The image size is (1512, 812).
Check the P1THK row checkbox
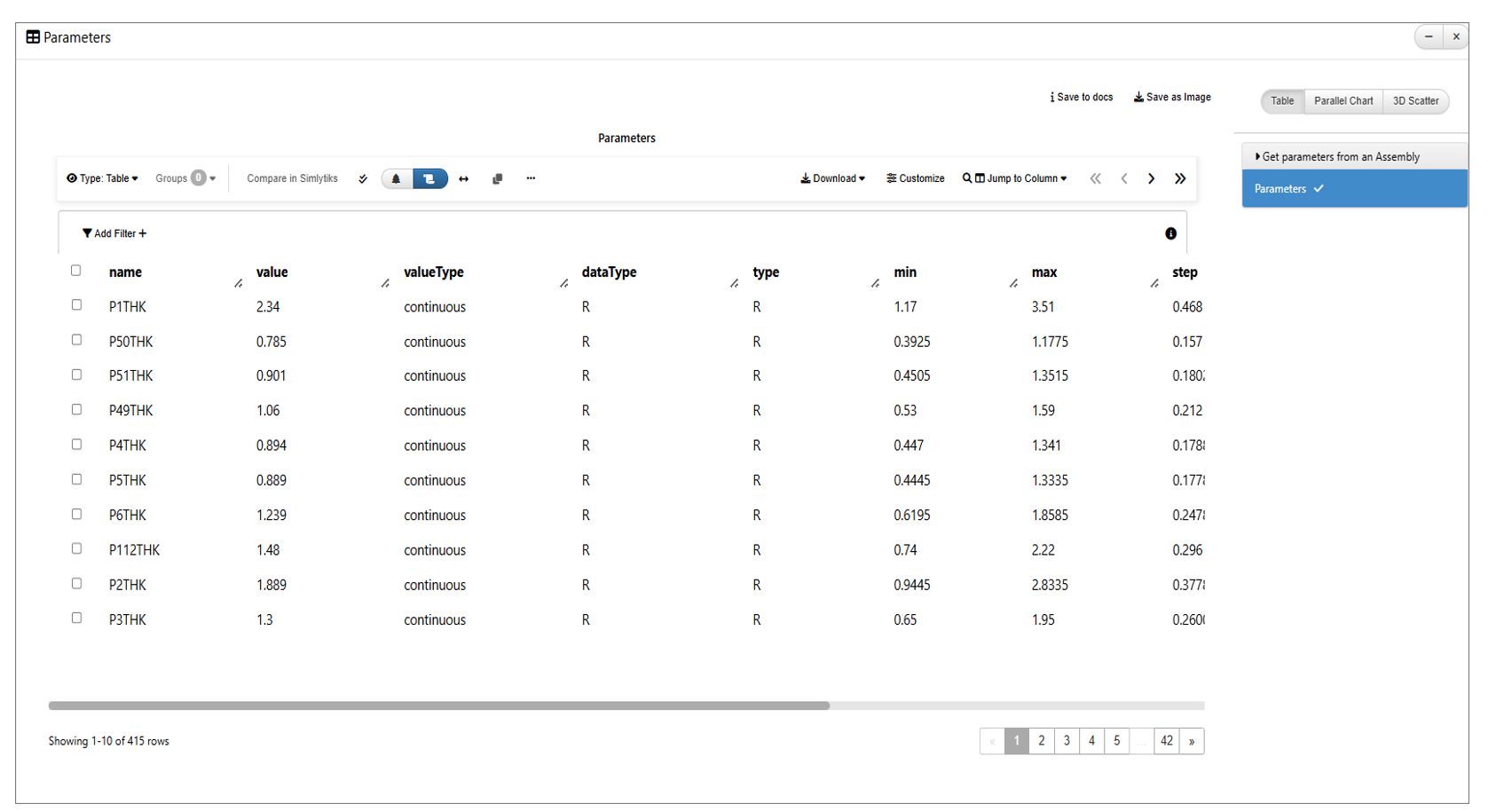click(76, 305)
